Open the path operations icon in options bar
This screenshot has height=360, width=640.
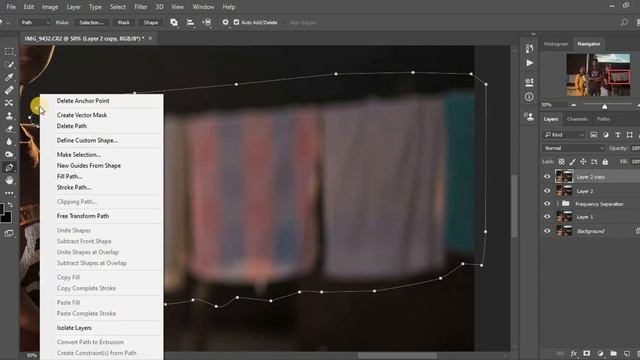coord(174,22)
